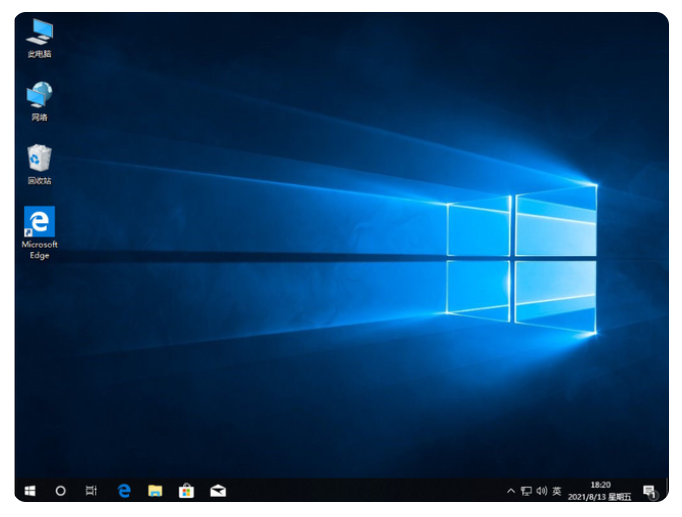Open File Explorer from the taskbar
The height and width of the screenshot is (517, 682).
(x=155, y=491)
